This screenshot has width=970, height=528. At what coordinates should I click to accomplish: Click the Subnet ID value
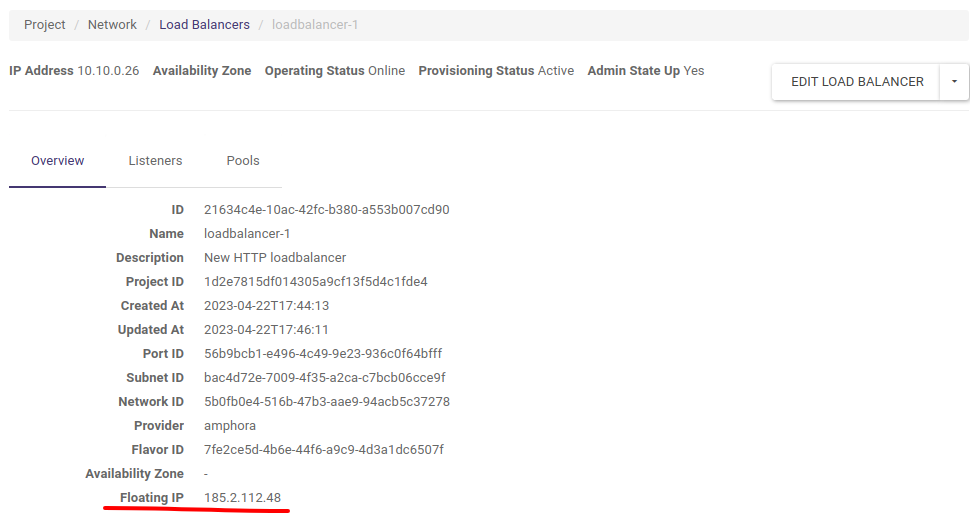324,378
